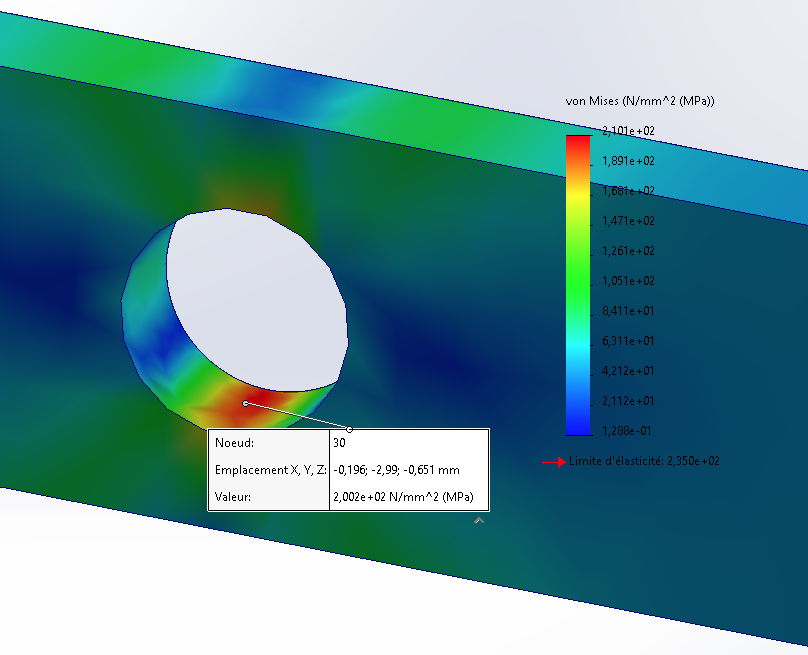Click the legend value 6,311e+01

[628, 341]
